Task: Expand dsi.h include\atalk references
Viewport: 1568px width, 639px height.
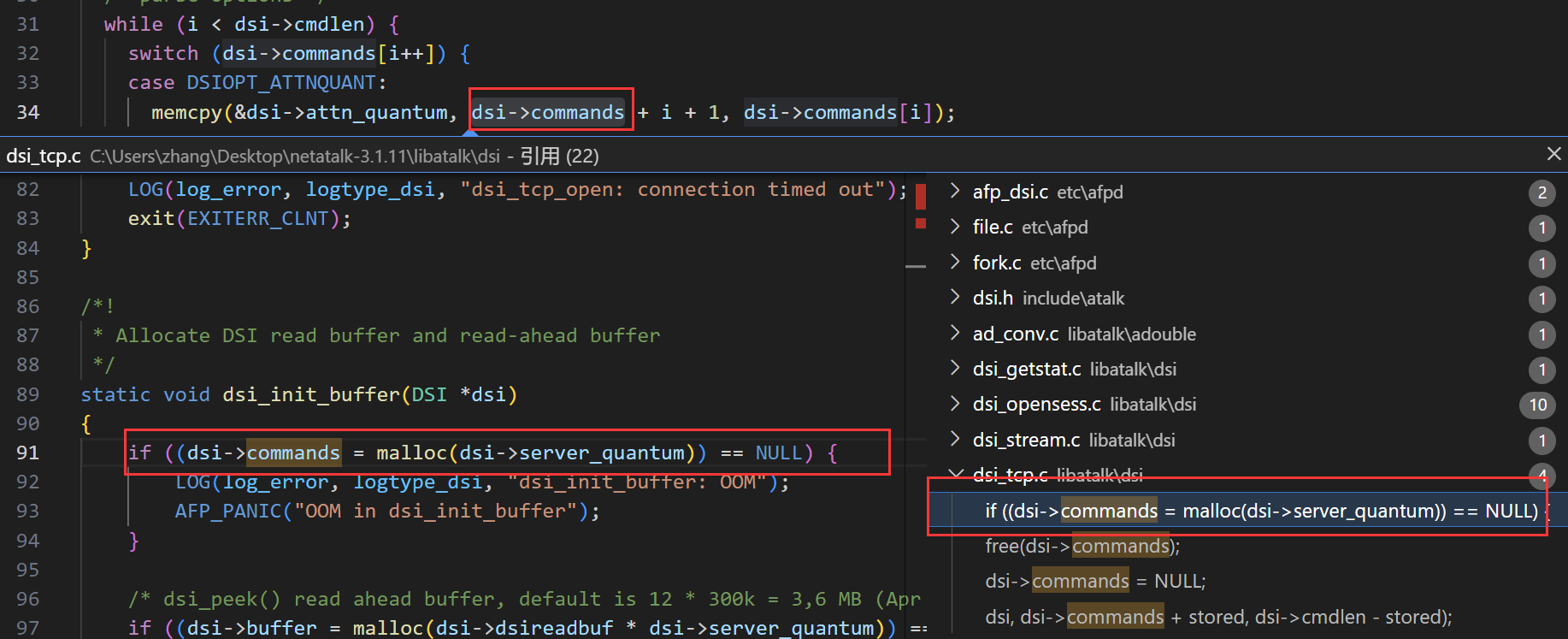Action: click(955, 297)
